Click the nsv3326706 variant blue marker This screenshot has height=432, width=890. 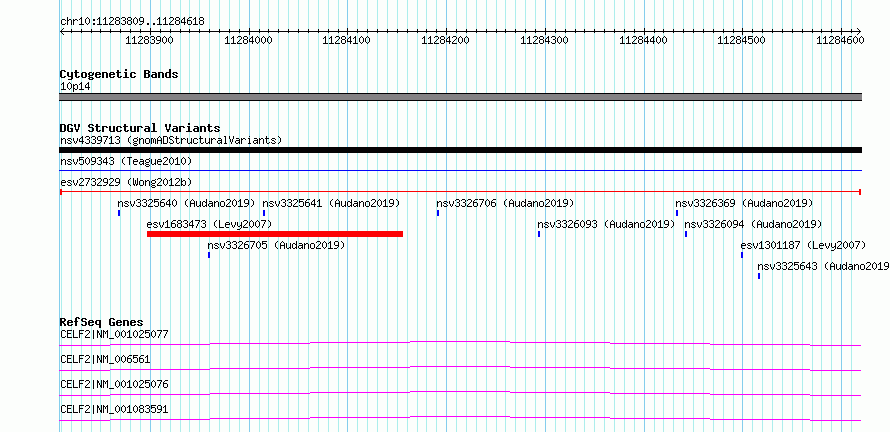click(x=438, y=213)
